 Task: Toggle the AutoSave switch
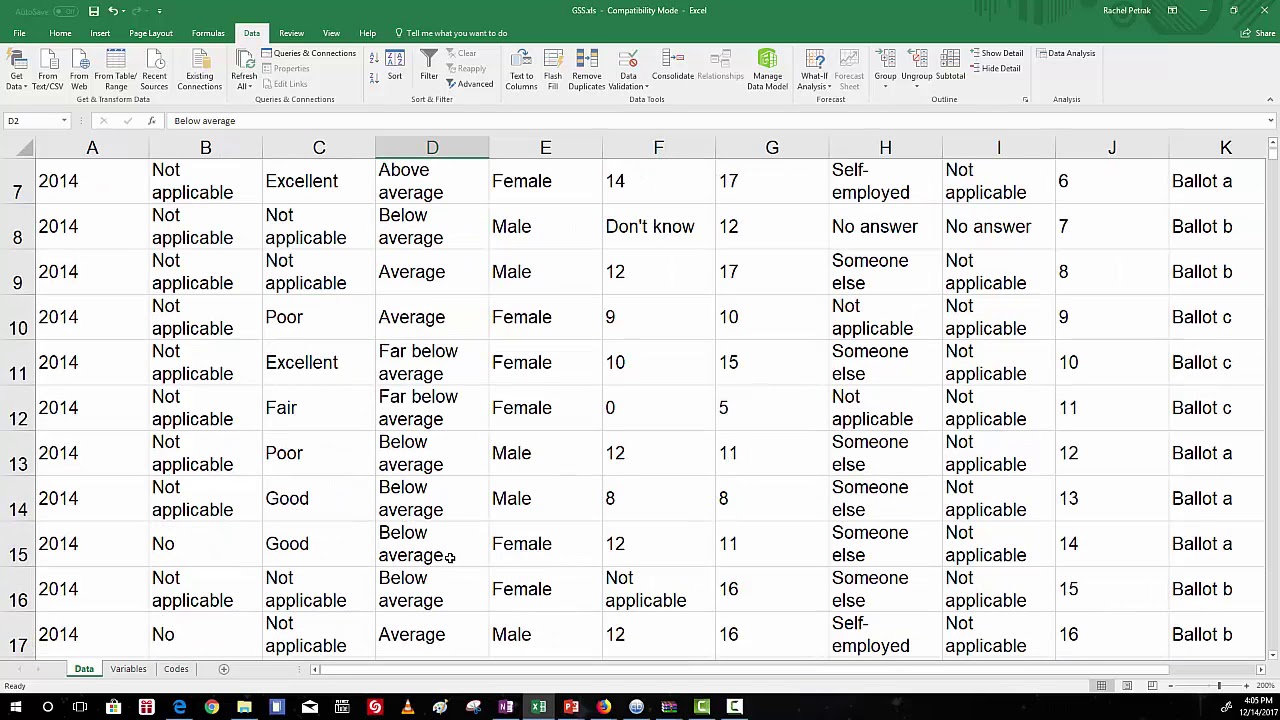(x=66, y=11)
